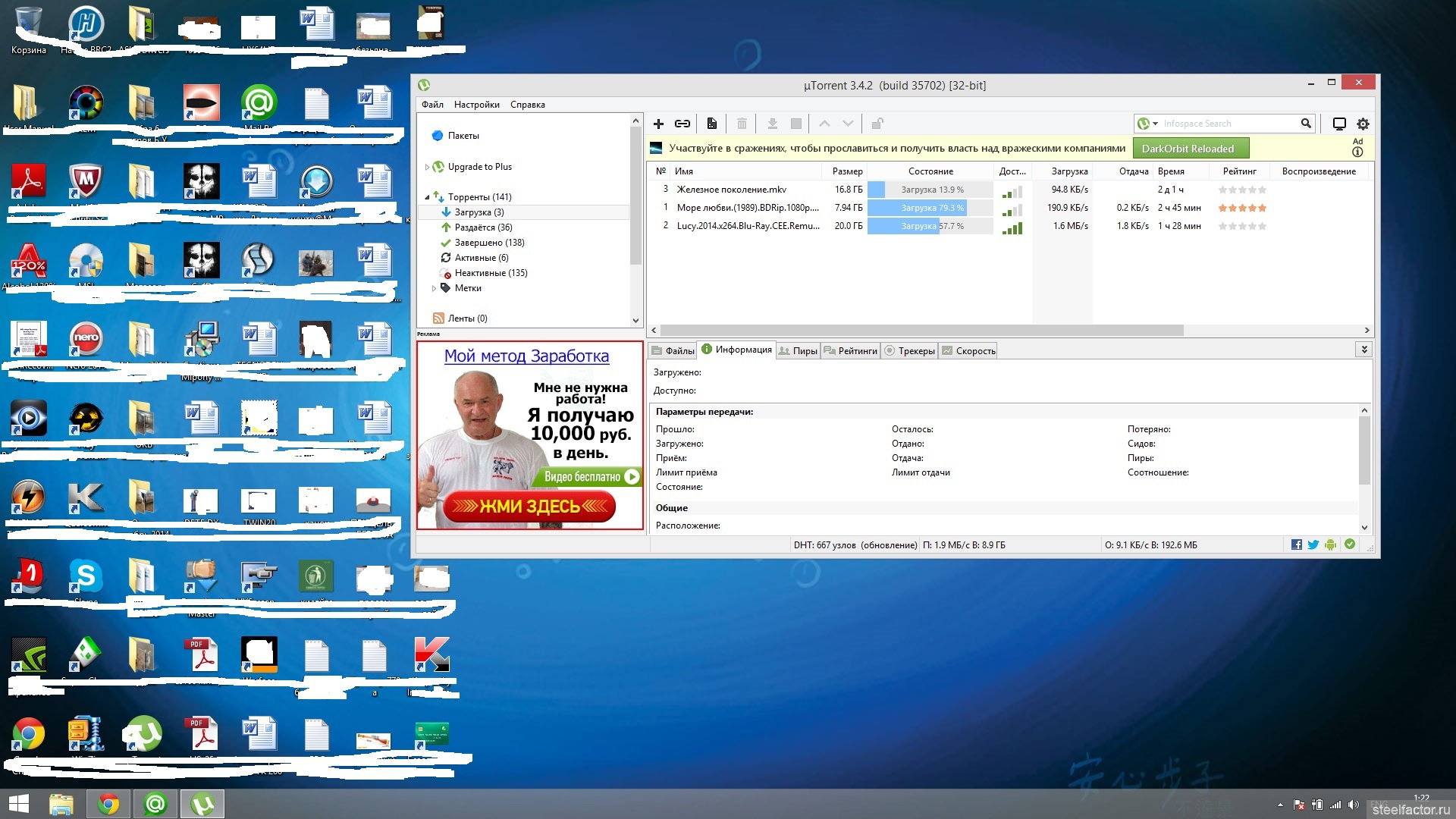Click the Add Torrent plus icon
Screen dimensions: 1456x819
click(658, 124)
